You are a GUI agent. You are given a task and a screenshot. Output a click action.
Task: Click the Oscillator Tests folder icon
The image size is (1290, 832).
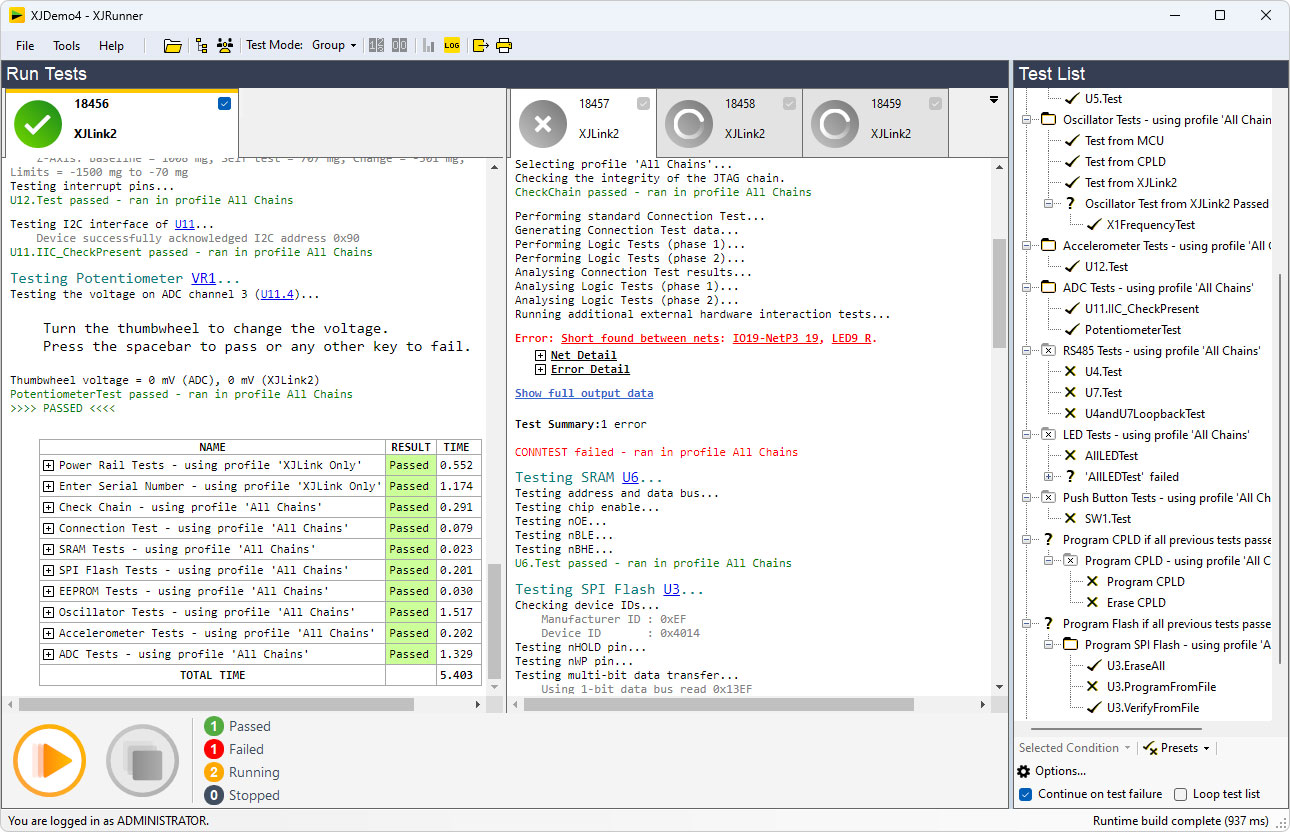click(1048, 120)
